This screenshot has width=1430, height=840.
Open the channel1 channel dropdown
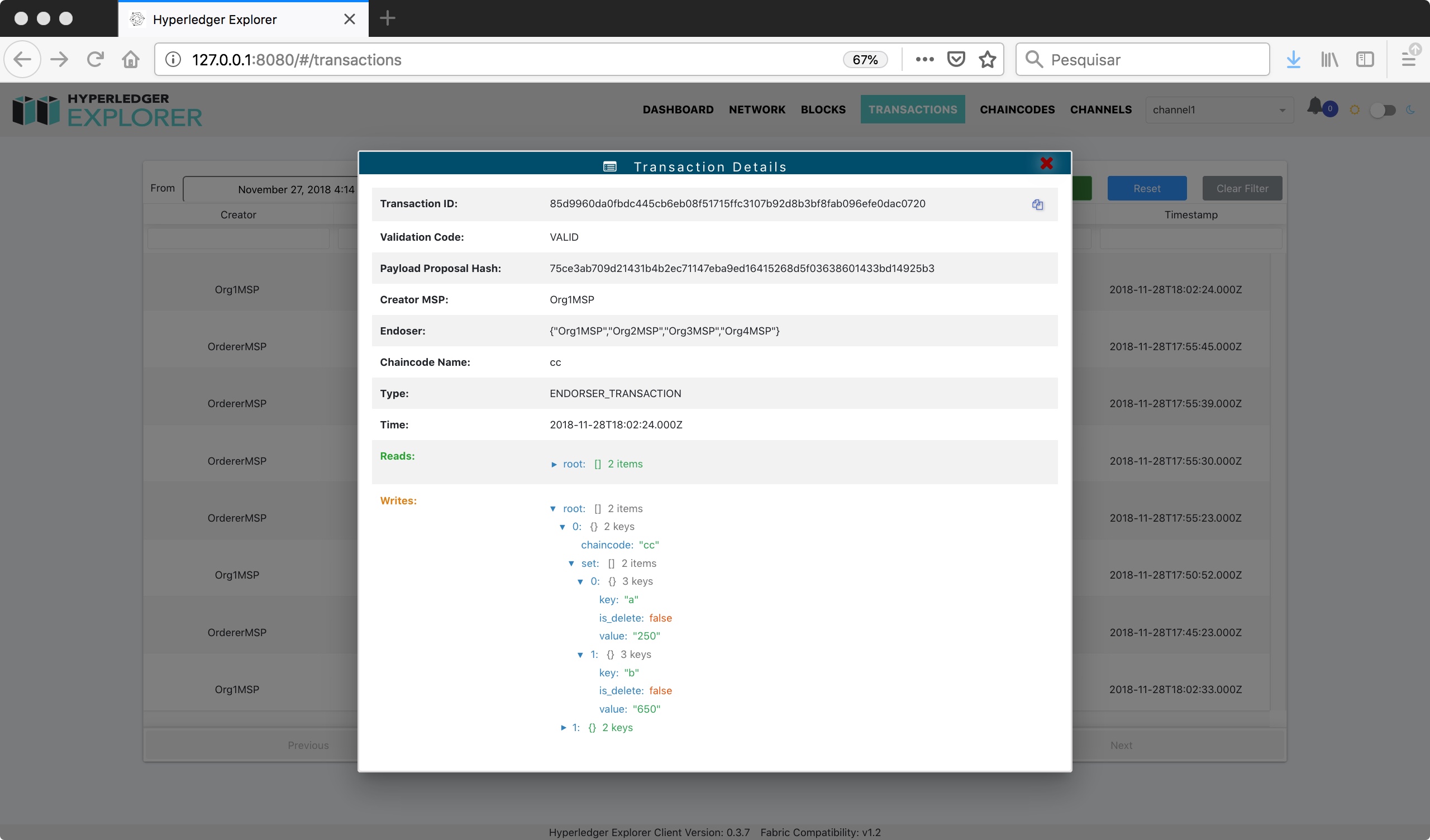(x=1219, y=109)
